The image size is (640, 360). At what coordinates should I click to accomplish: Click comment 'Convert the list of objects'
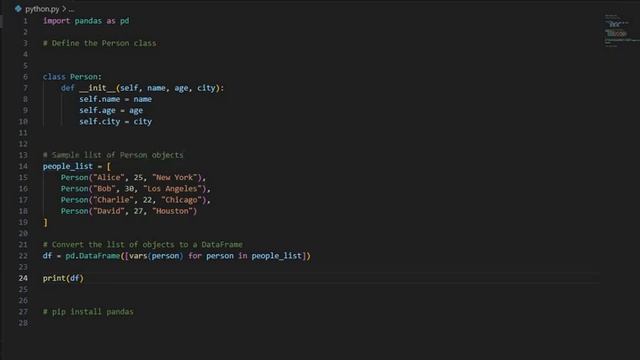(142, 244)
